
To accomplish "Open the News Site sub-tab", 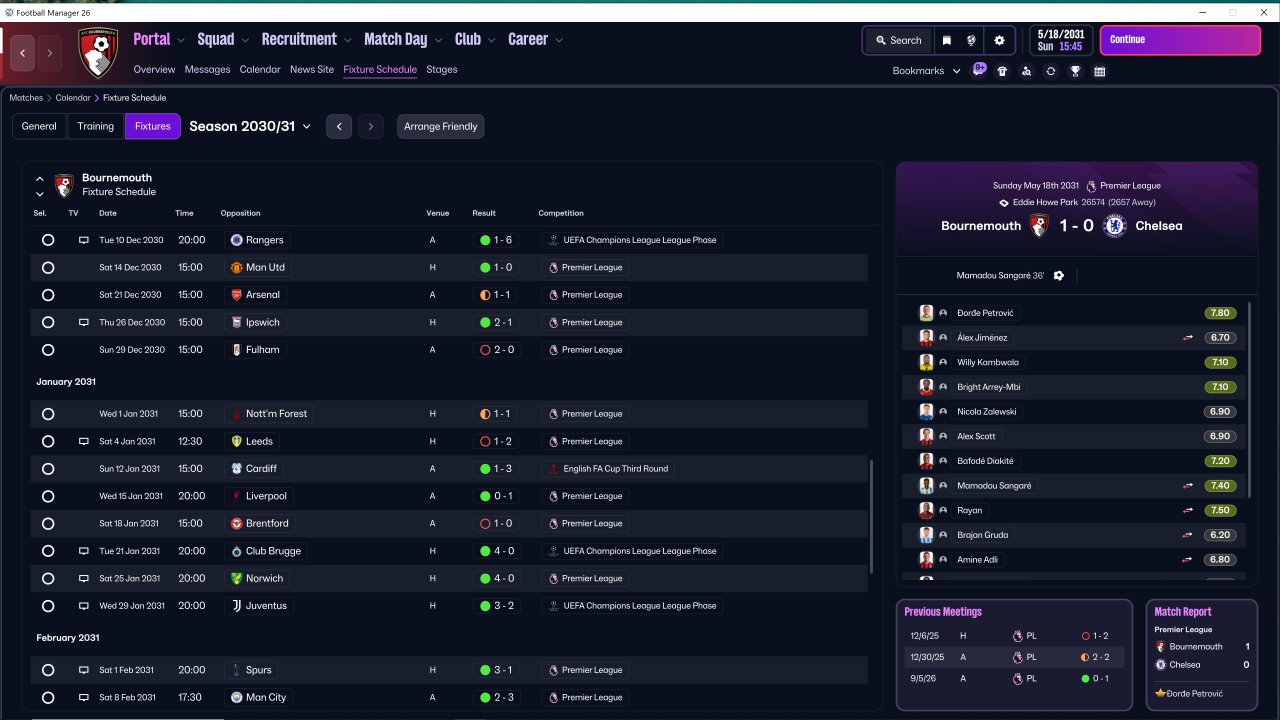I will click(312, 70).
